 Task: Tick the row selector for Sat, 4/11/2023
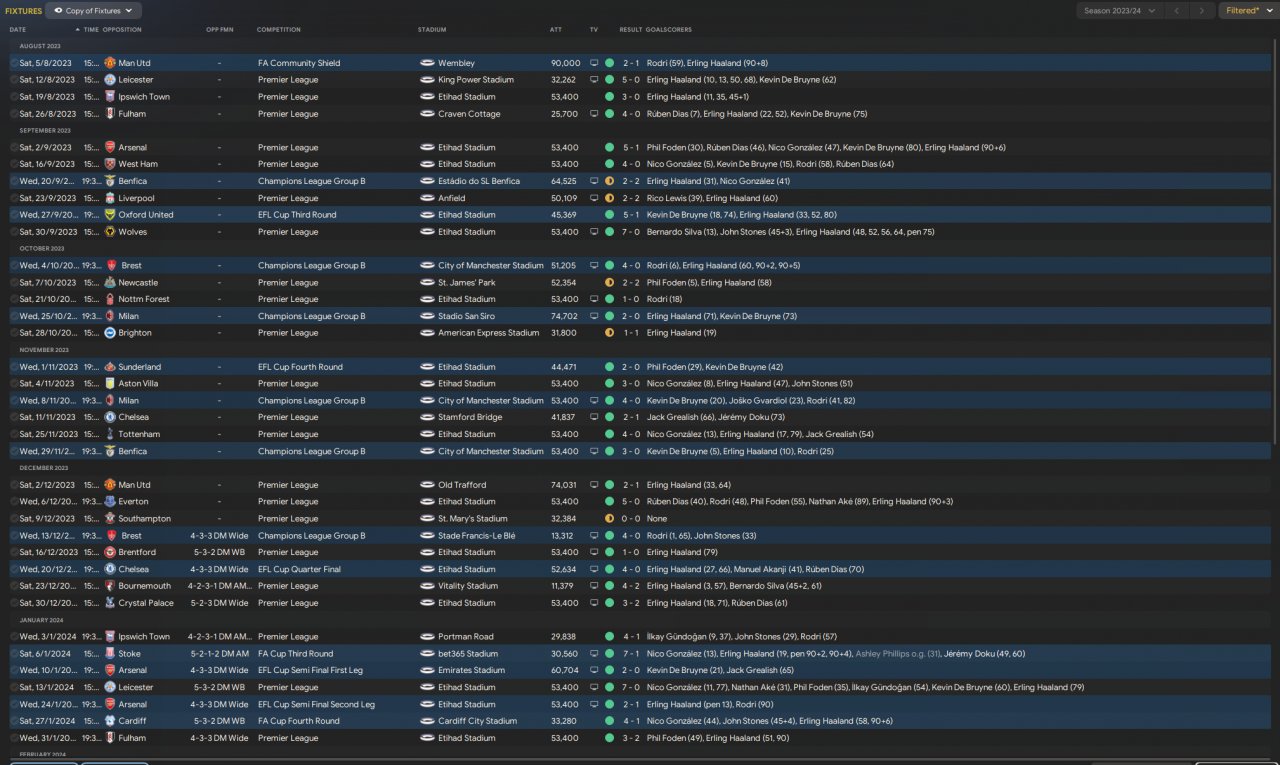coord(14,384)
